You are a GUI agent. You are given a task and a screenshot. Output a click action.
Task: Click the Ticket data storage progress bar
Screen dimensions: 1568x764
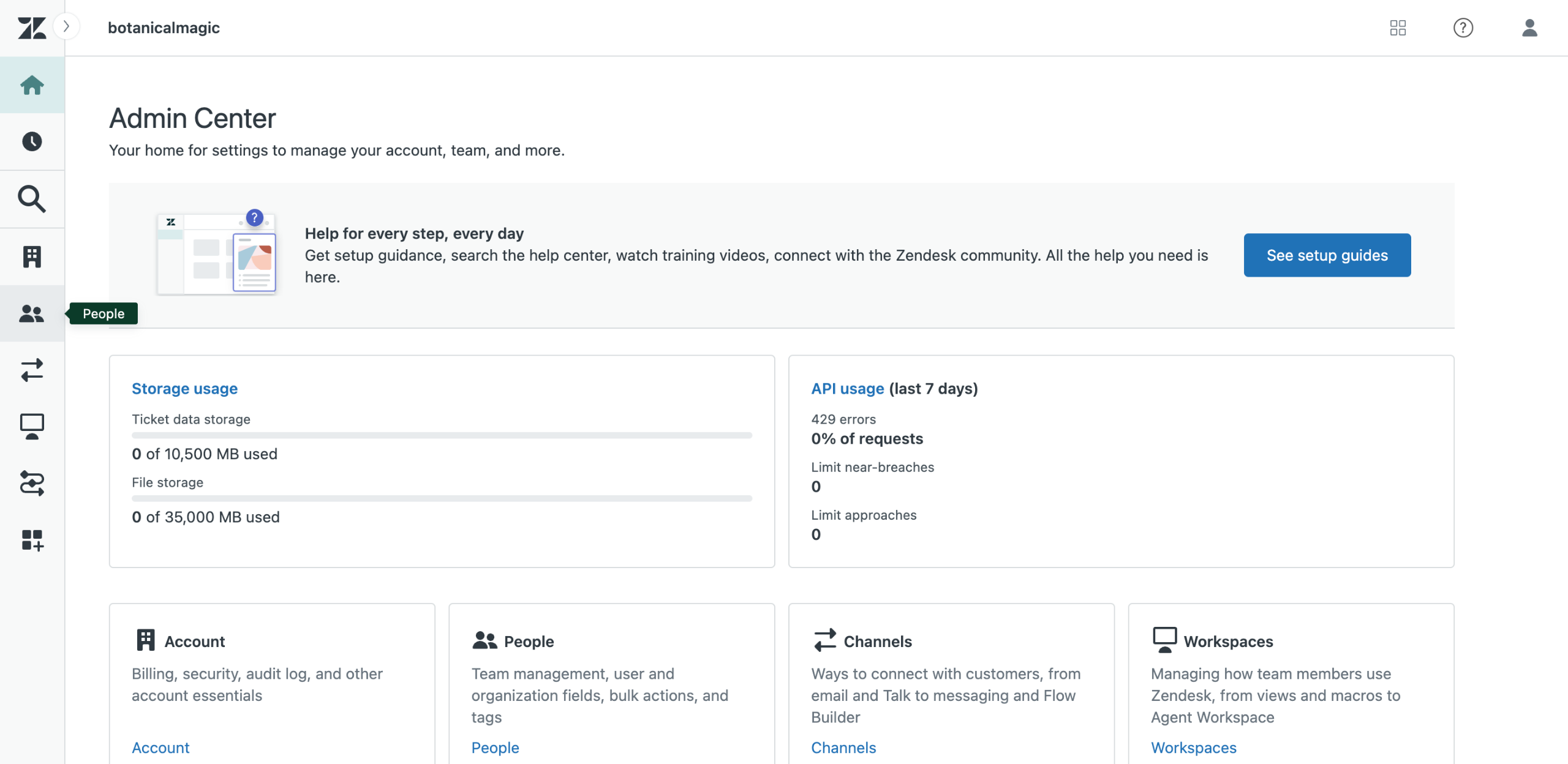442,435
